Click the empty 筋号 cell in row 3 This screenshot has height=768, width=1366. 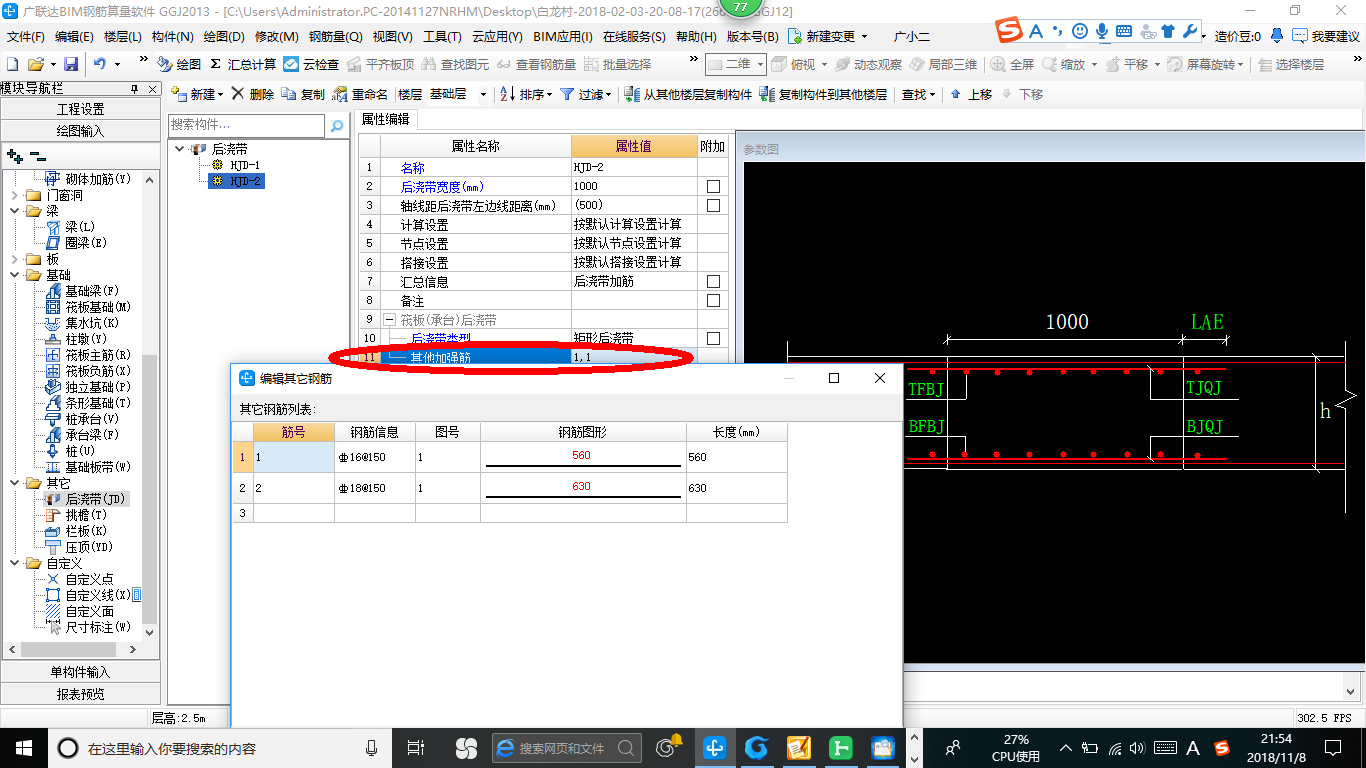[x=293, y=513]
